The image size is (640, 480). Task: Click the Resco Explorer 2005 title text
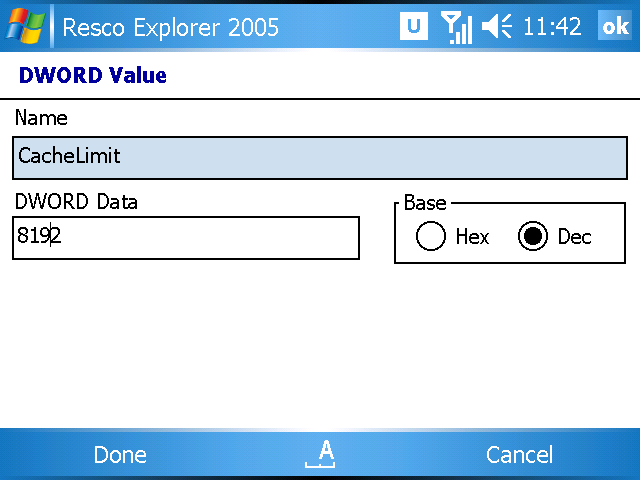pos(171,28)
